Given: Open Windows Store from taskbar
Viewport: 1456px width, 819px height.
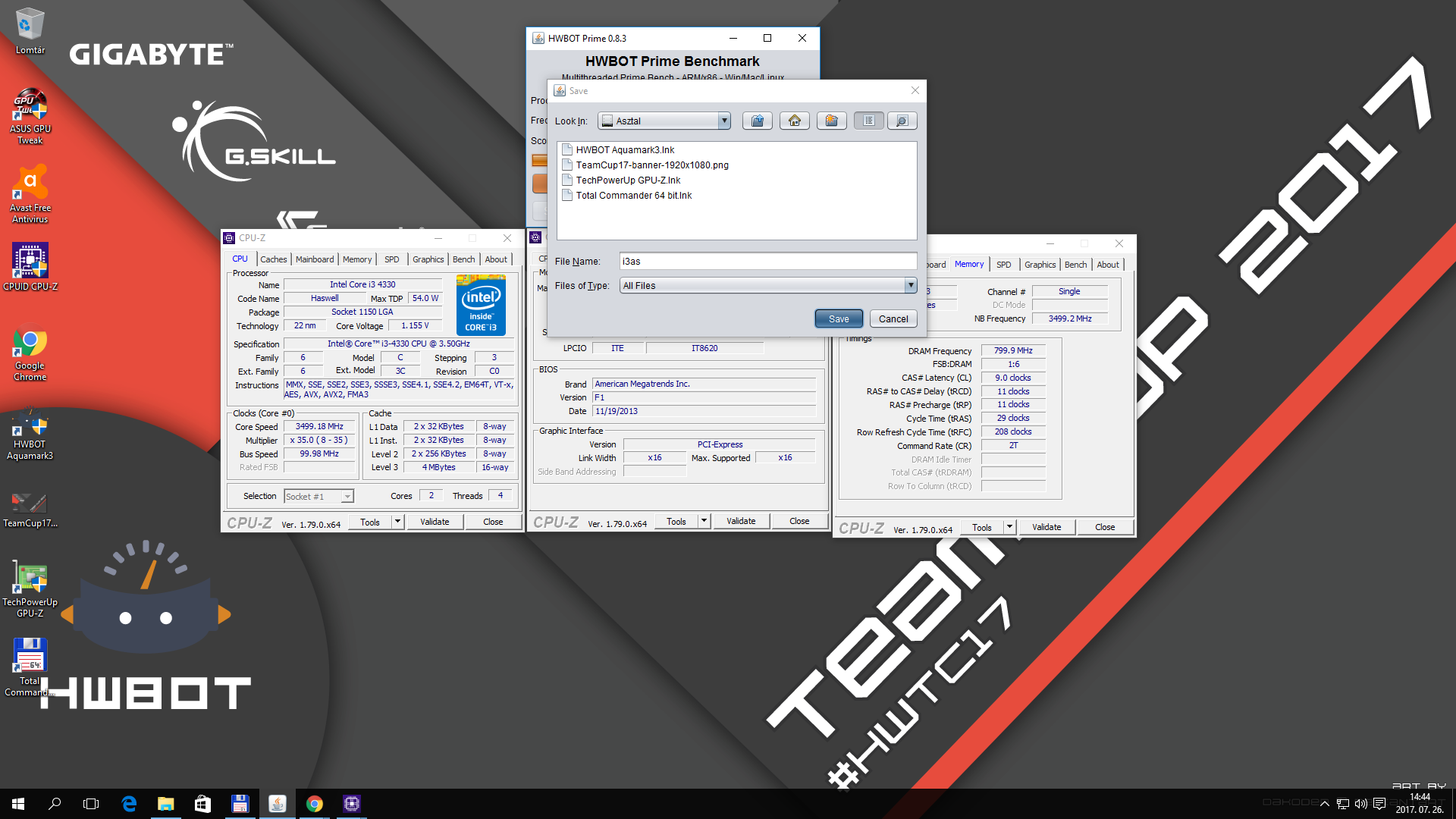Looking at the screenshot, I should tap(202, 804).
